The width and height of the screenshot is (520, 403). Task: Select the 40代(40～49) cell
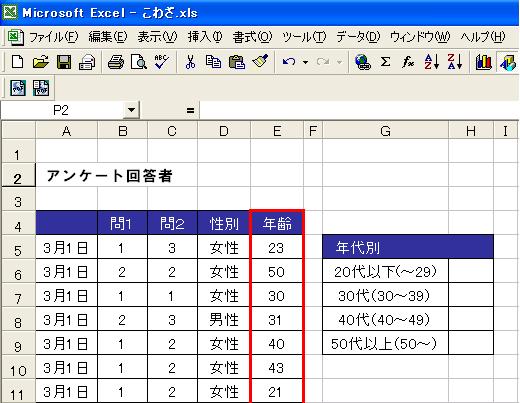(x=386, y=319)
